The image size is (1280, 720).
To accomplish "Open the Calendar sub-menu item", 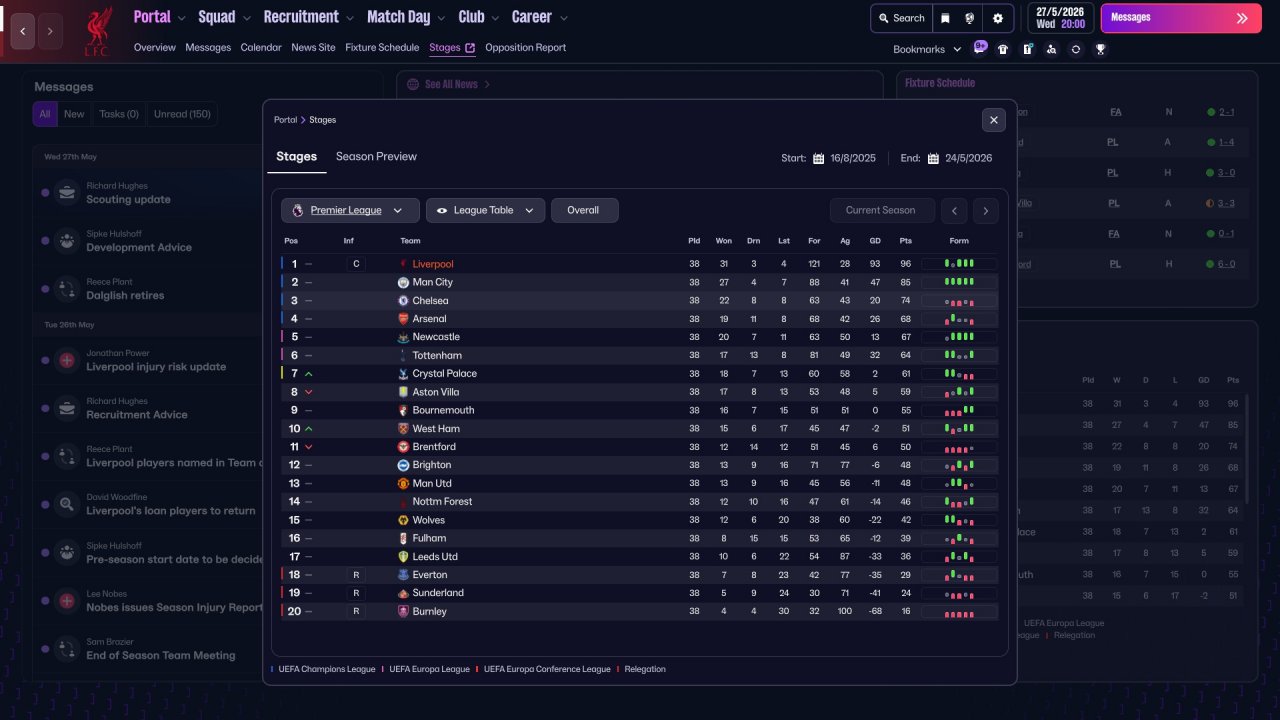I will (261, 48).
